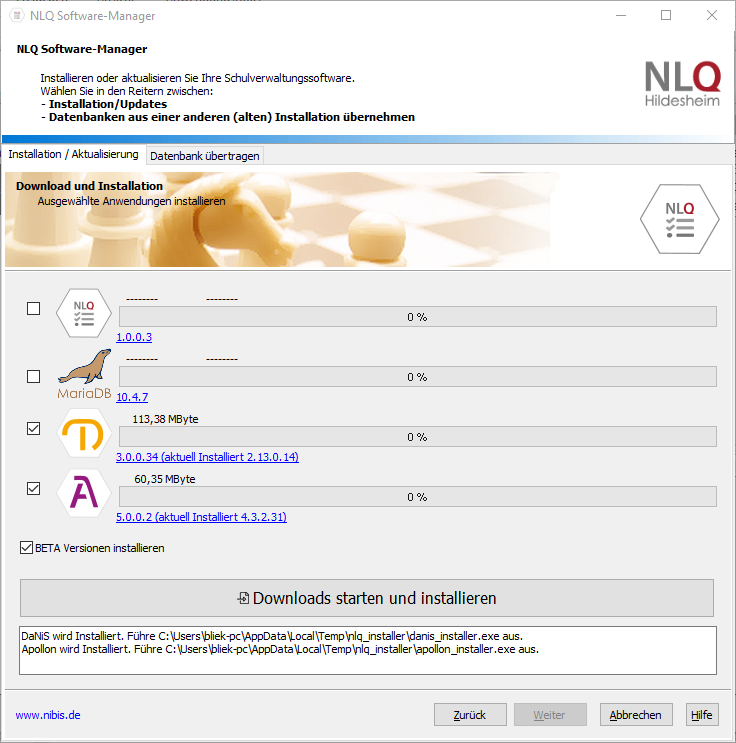Open the 1.0.0.3 version link
The image size is (736, 743).
pos(134,337)
